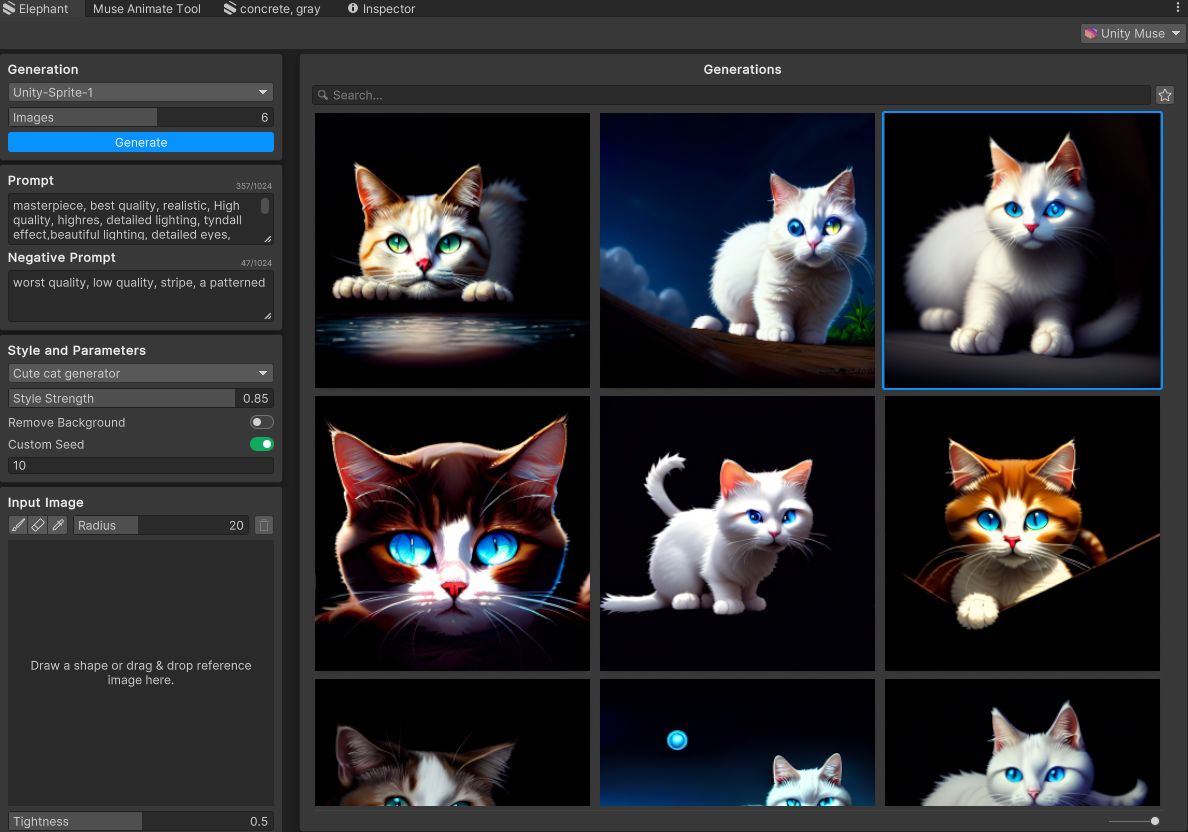Toggle Remove Background switch
1188x832 pixels.
[261, 422]
